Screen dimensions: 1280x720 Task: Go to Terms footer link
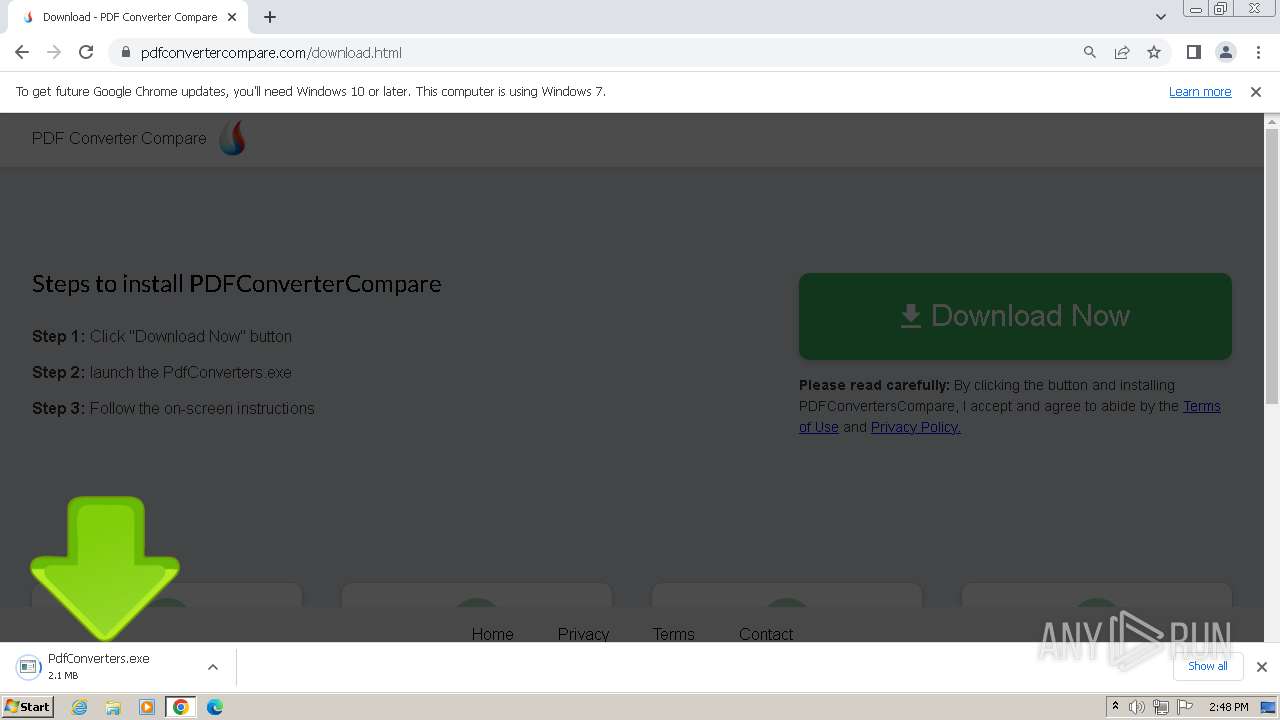pyautogui.click(x=673, y=634)
